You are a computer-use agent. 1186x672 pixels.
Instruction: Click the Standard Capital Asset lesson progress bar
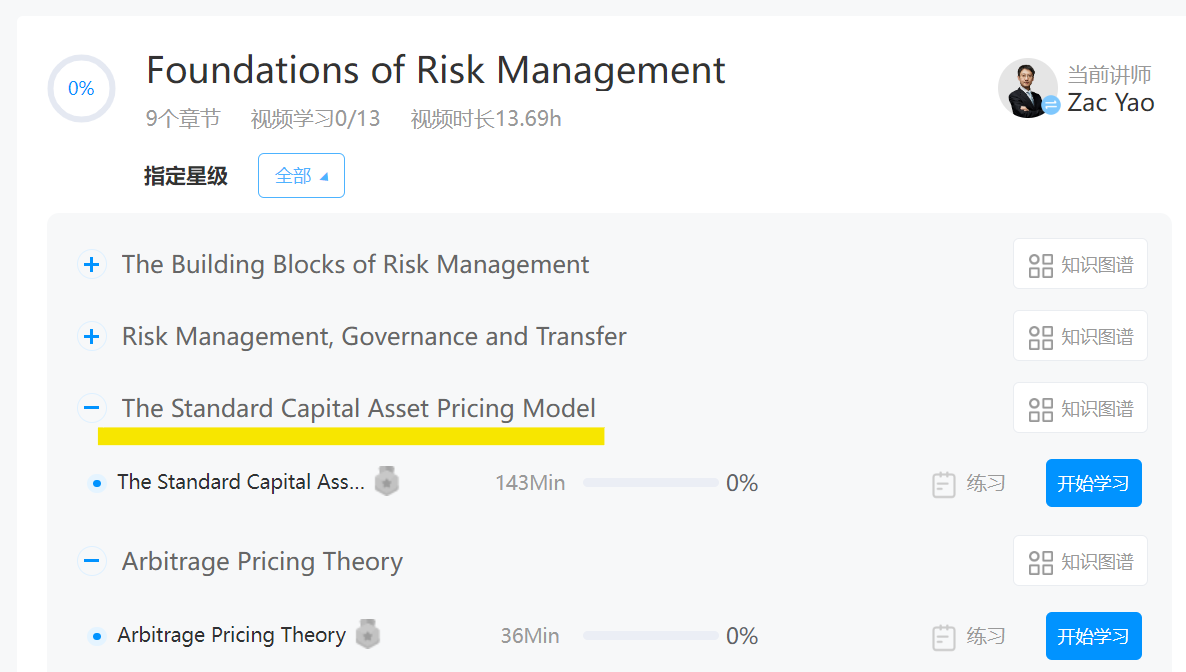(x=650, y=483)
